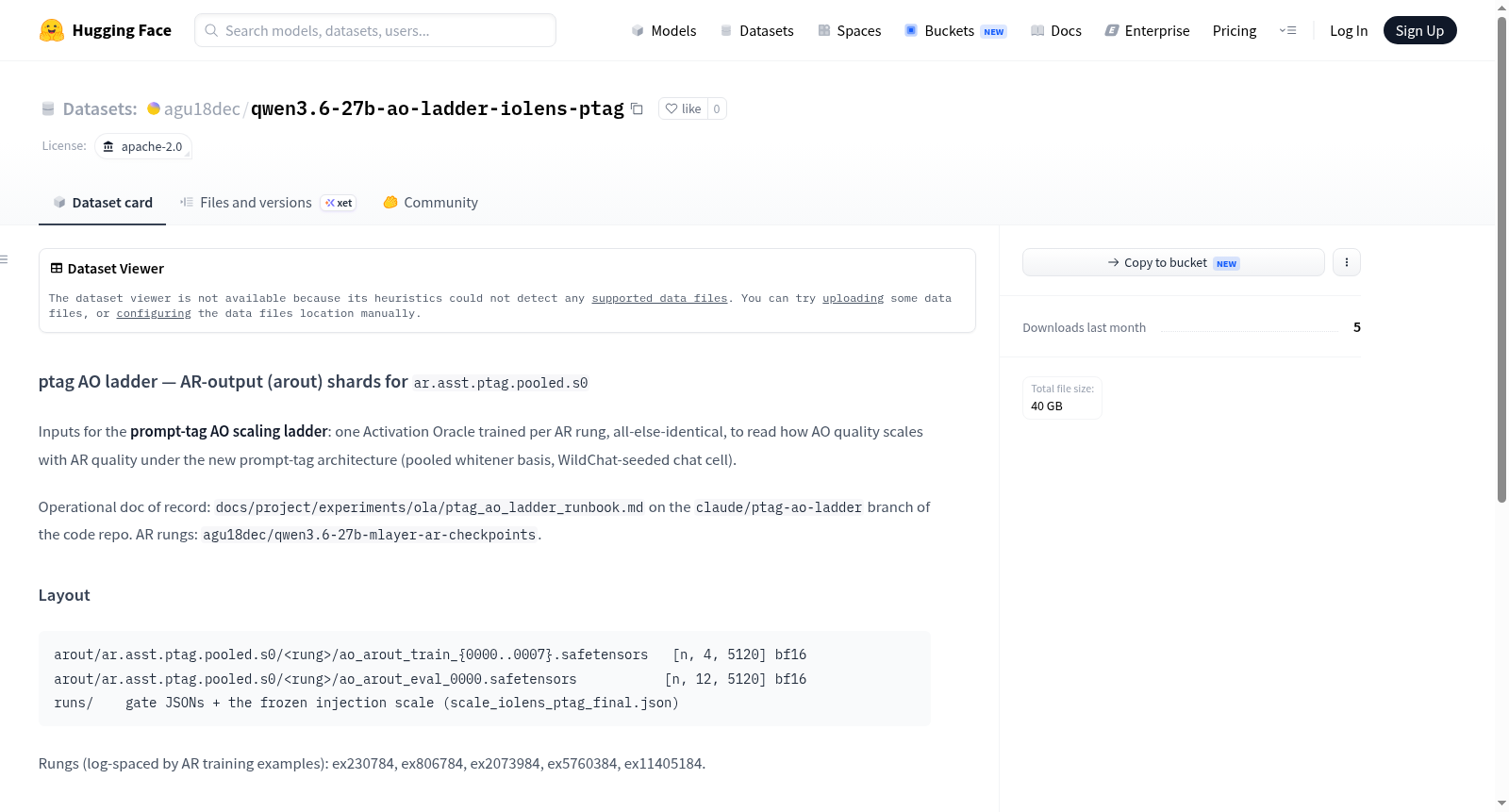Viewport: 1509px width, 812px height.
Task: Switch to the Community tab
Action: pos(430,202)
